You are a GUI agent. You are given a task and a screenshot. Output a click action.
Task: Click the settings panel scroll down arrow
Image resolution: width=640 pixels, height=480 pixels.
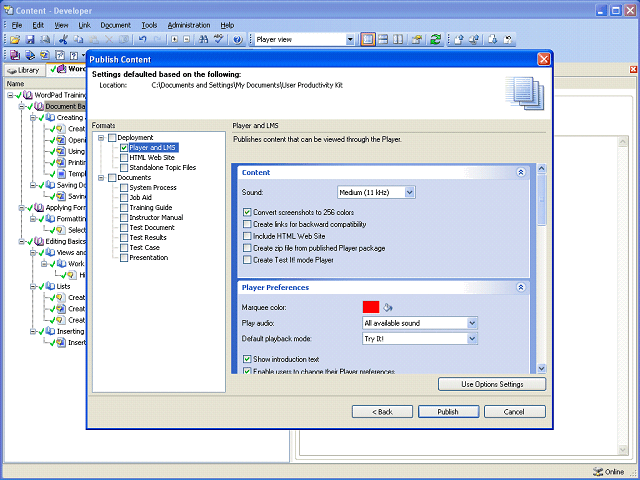pos(542,368)
